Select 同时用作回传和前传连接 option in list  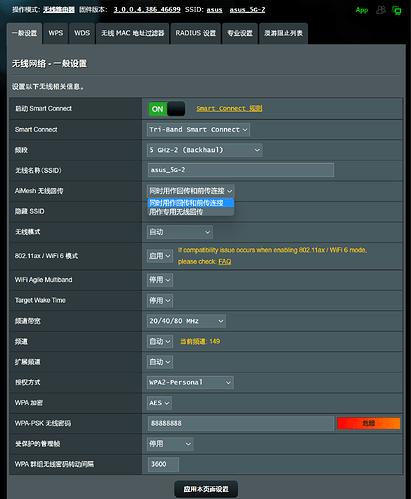191,203
